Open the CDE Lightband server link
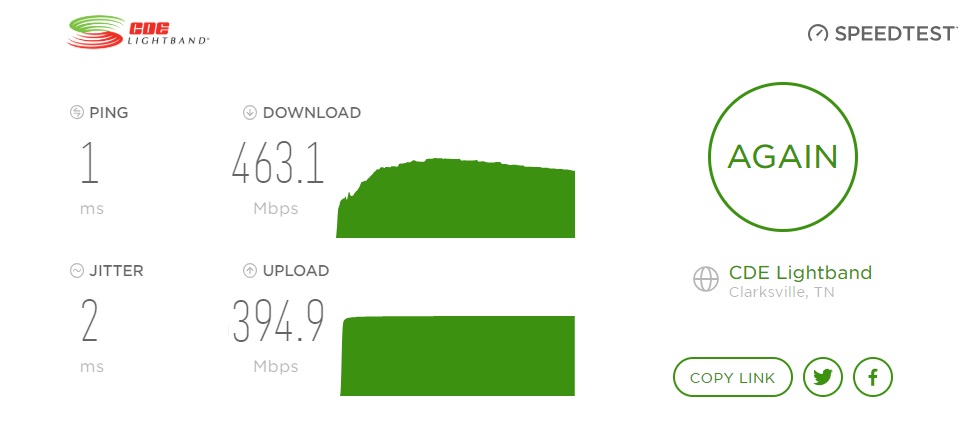 (x=800, y=272)
